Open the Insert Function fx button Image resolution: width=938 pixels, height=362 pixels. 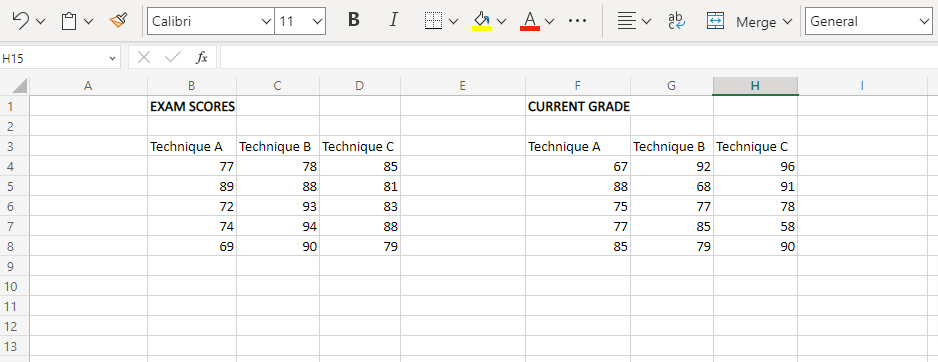click(202, 57)
